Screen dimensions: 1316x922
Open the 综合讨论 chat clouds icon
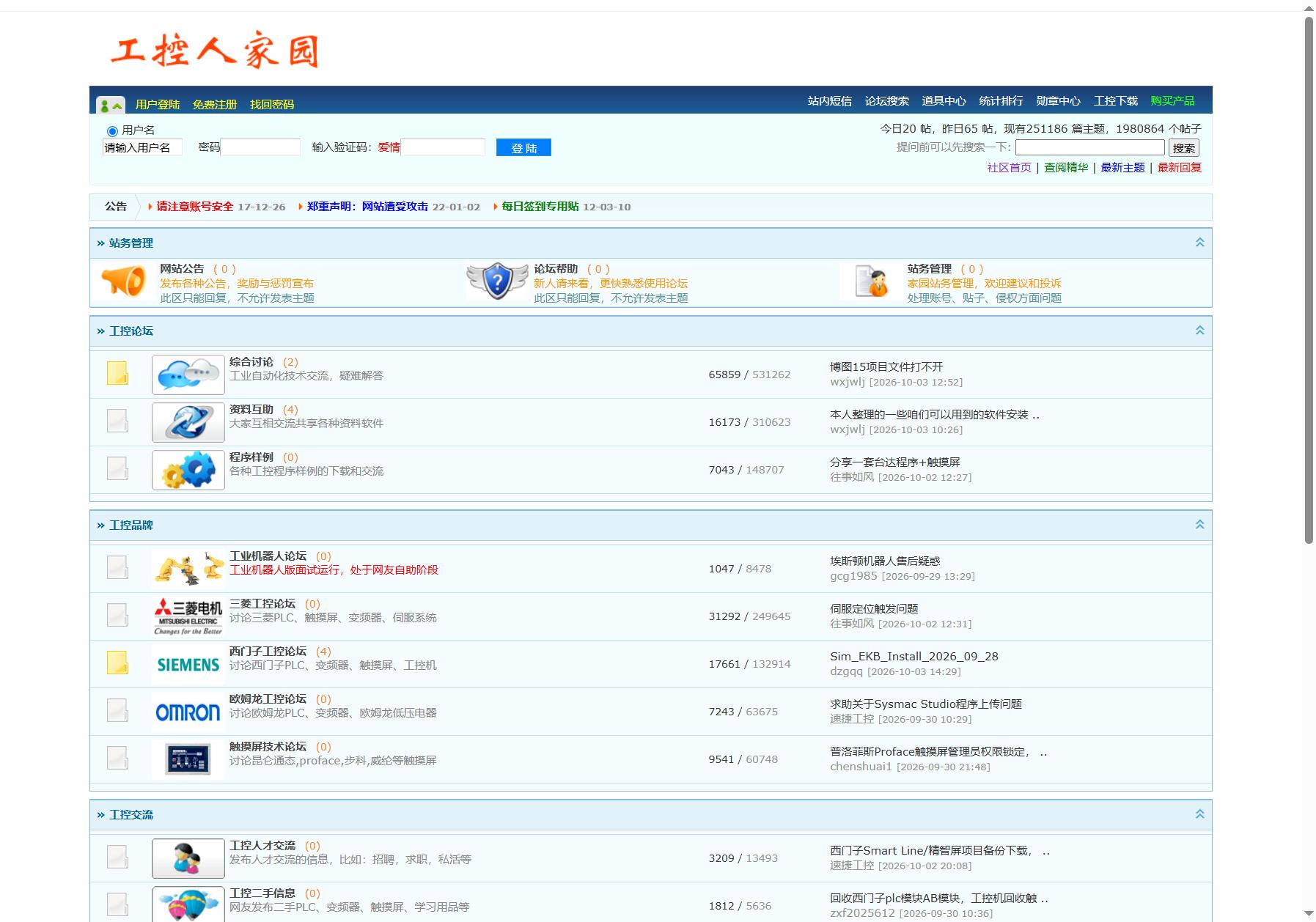click(x=188, y=375)
